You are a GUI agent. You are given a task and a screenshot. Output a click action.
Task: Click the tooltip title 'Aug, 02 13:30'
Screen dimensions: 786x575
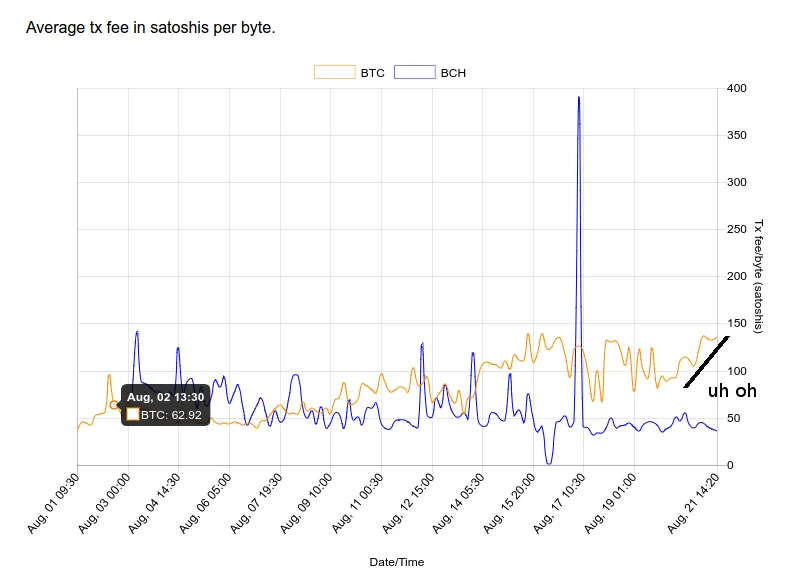165,397
